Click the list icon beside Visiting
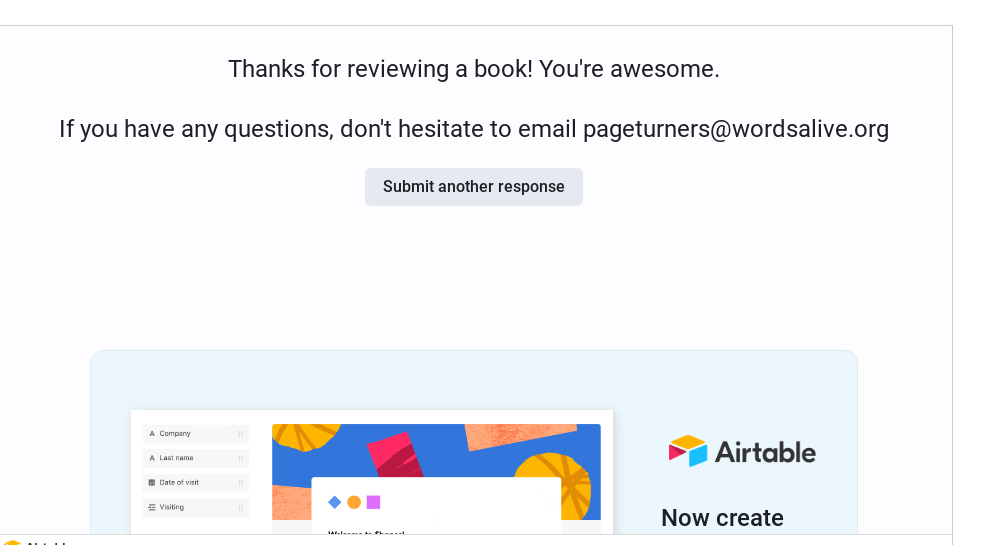This screenshot has height=545, width=984. point(152,507)
